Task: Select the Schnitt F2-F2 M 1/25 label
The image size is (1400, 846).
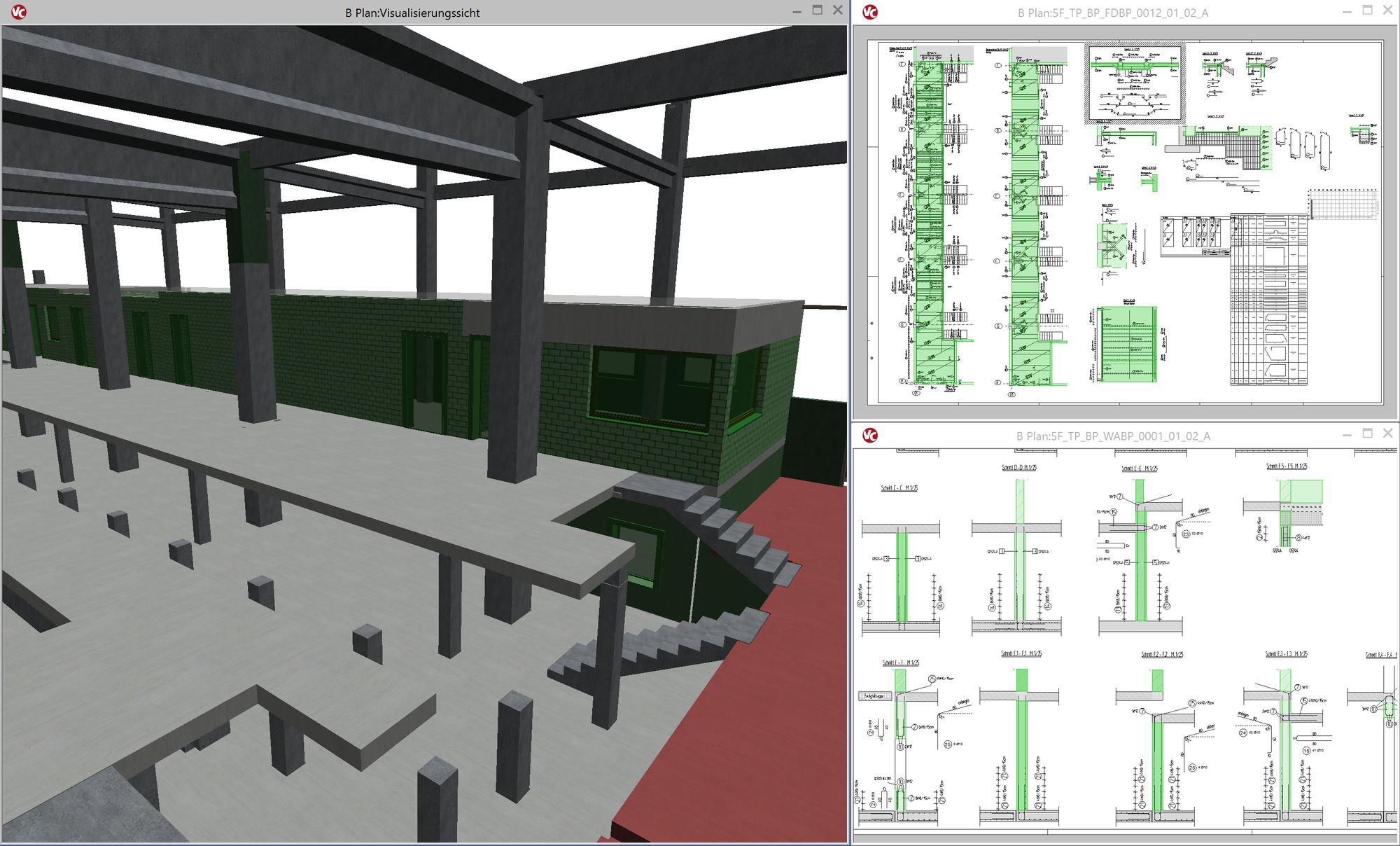Action: 1162,655
